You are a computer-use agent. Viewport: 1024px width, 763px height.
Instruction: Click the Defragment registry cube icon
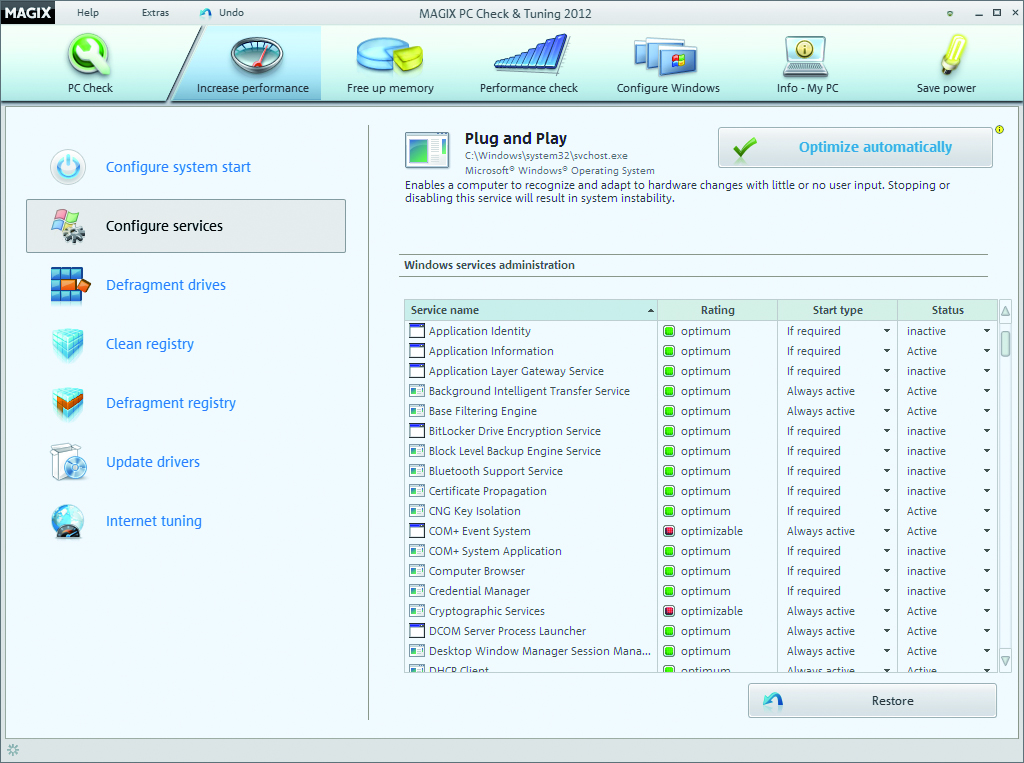68,403
